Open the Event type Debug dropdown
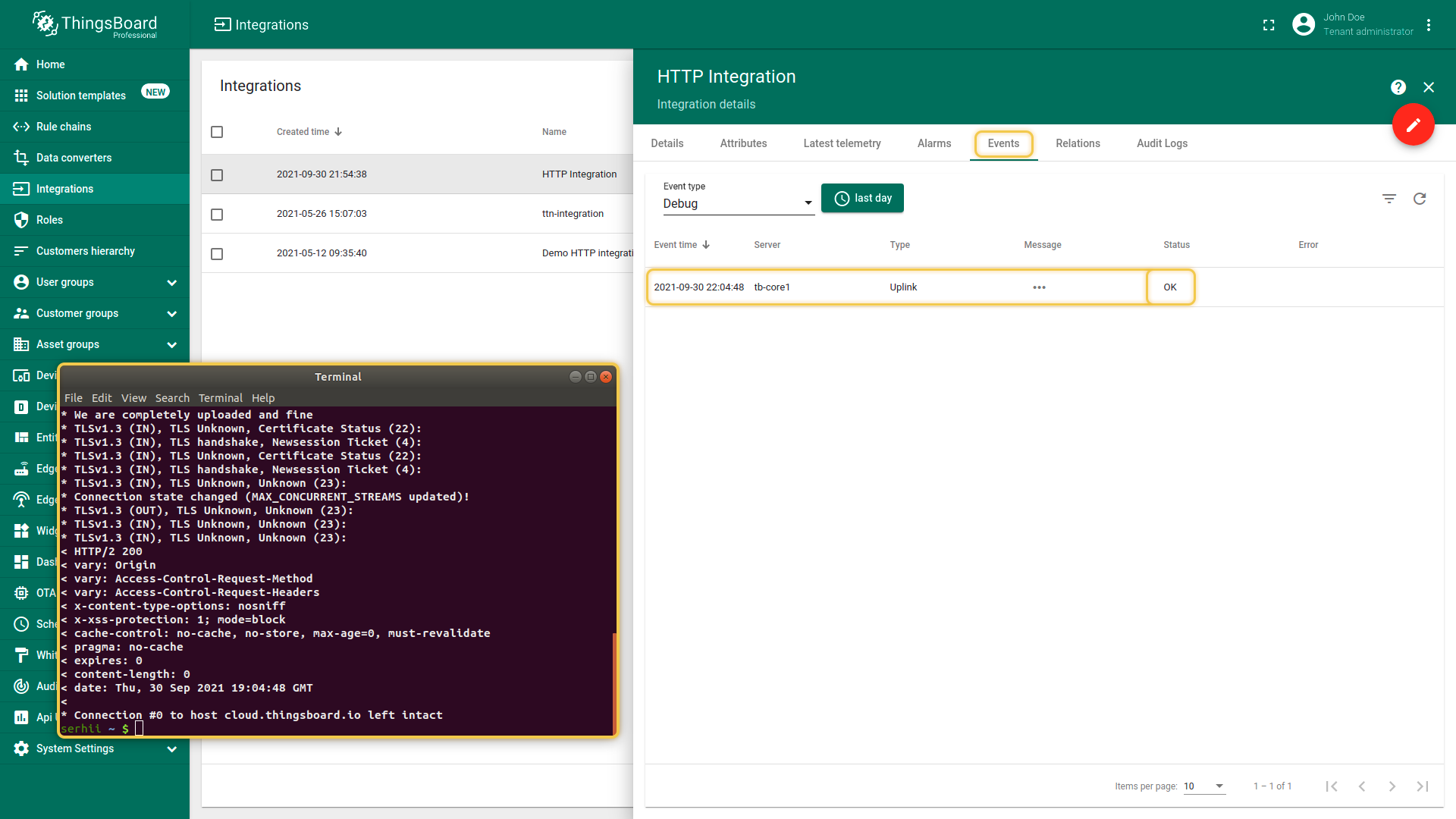Screen dimensions: 1456x819 pos(738,203)
